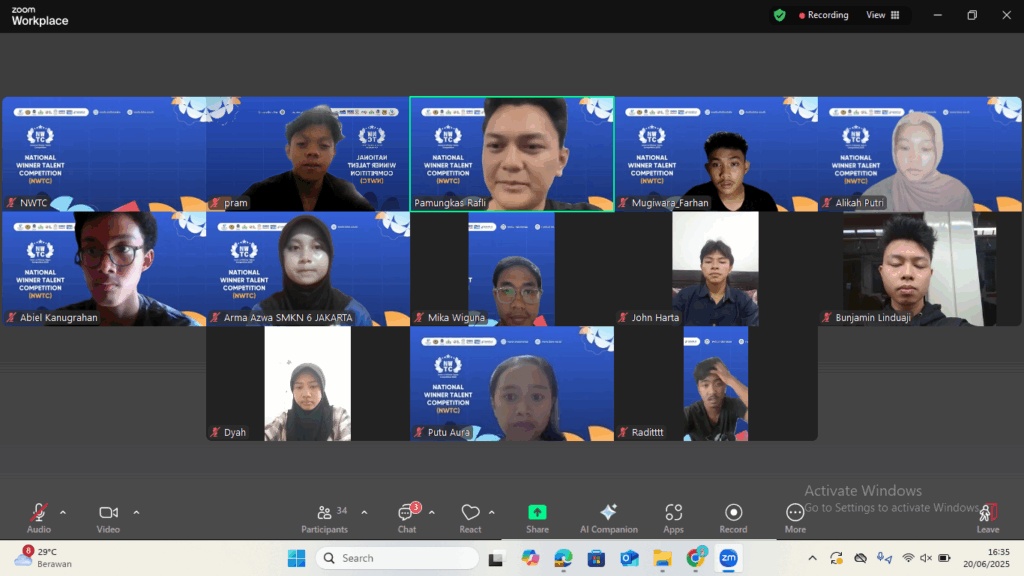The width and height of the screenshot is (1024, 576).
Task: Open the More options menu
Action: click(795, 519)
